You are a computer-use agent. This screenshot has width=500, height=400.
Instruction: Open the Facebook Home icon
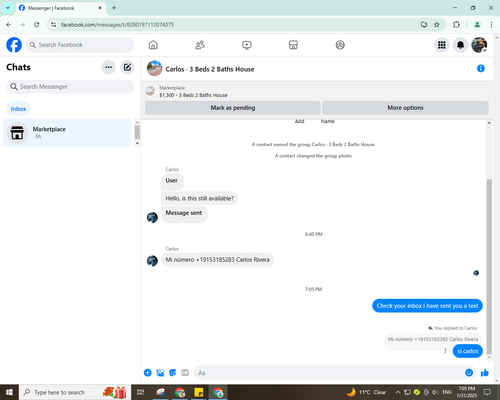click(x=153, y=45)
